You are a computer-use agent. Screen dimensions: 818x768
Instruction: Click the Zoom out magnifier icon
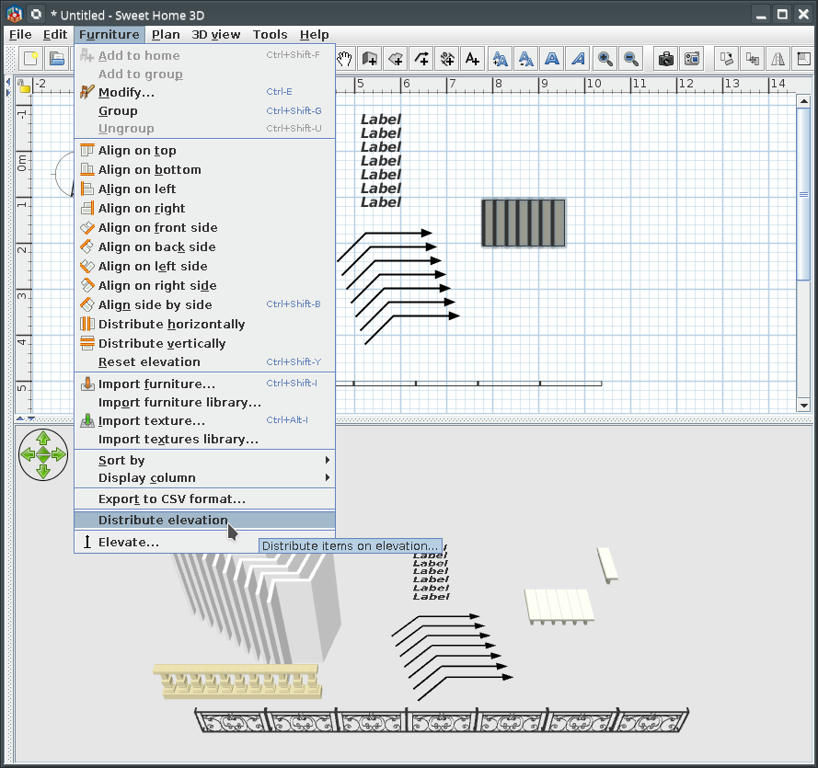pos(631,58)
